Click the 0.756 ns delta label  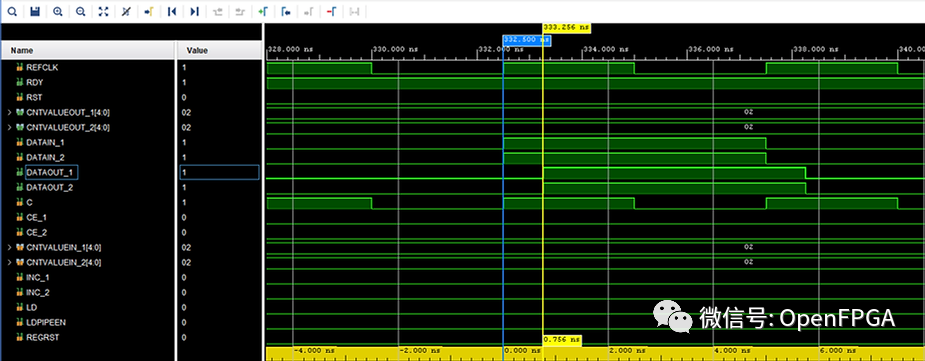click(562, 340)
